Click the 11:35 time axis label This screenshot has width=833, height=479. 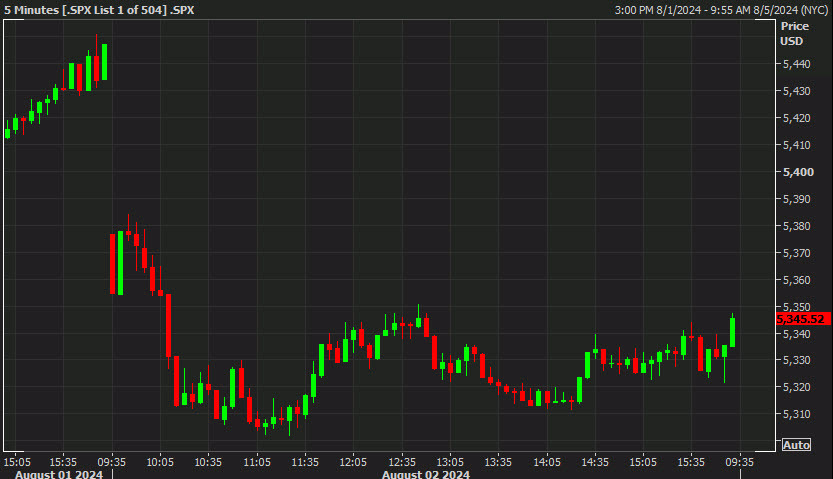pos(305,462)
